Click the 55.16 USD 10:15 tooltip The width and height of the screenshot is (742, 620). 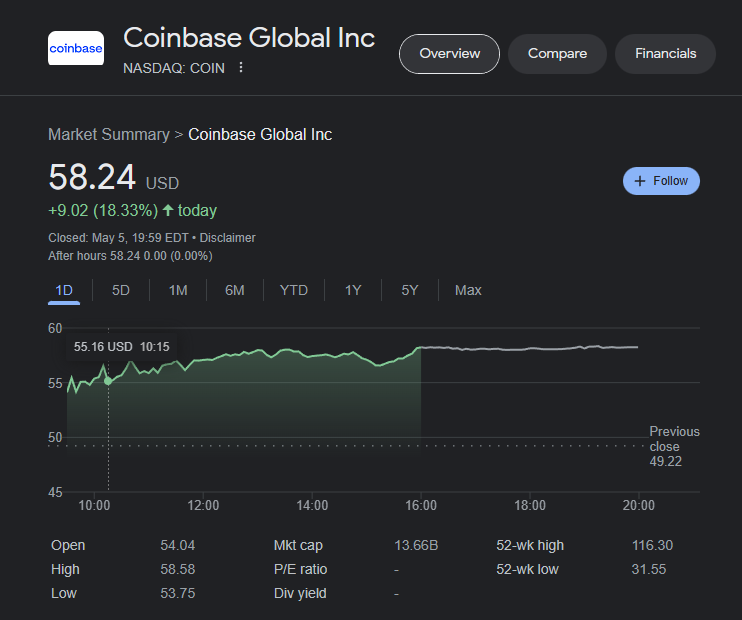pos(122,347)
